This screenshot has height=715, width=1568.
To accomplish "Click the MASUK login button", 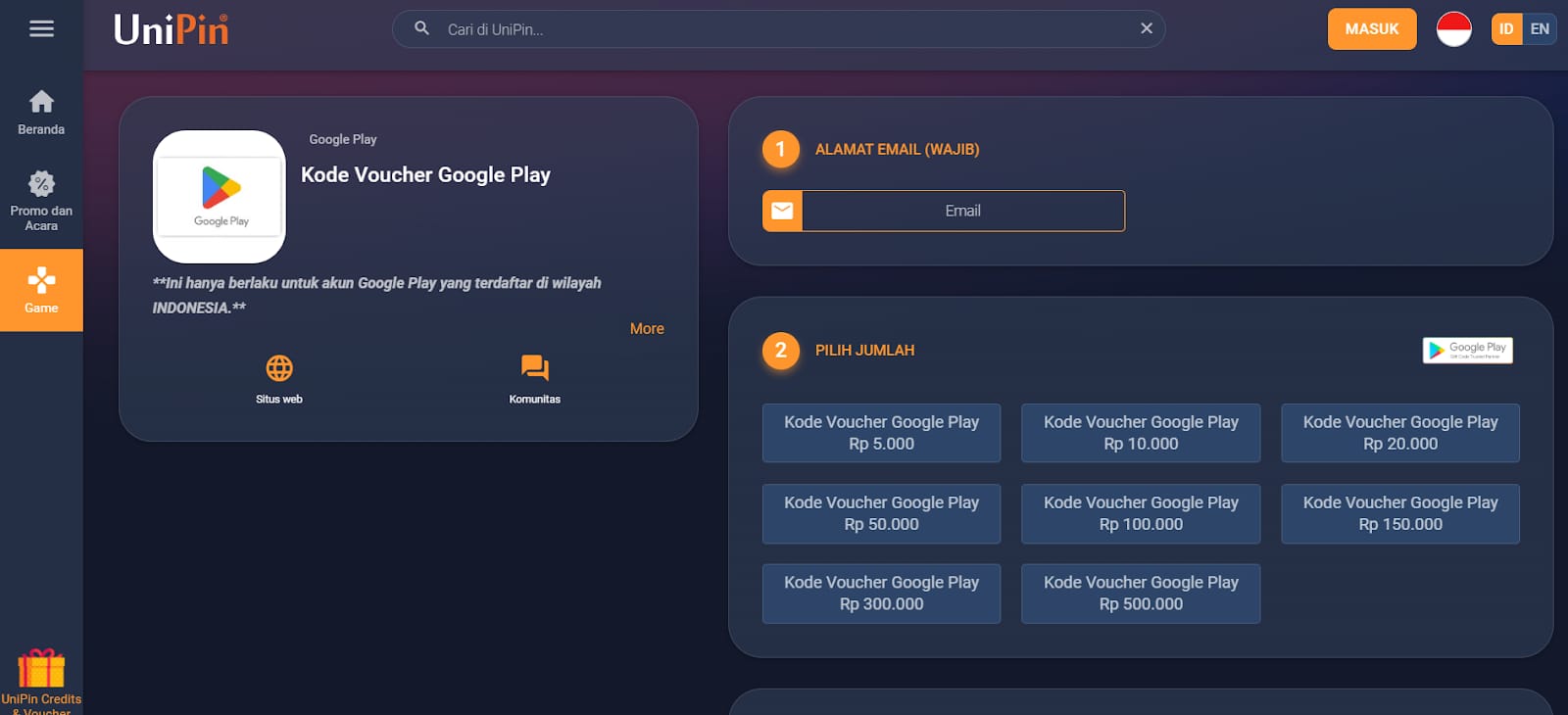I will 1372,29.
